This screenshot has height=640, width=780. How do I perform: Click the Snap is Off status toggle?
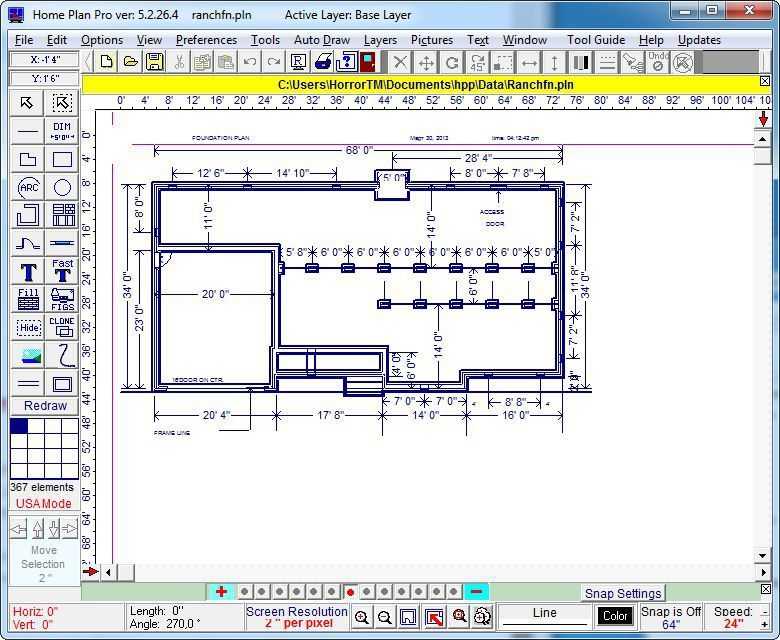[x=671, y=618]
